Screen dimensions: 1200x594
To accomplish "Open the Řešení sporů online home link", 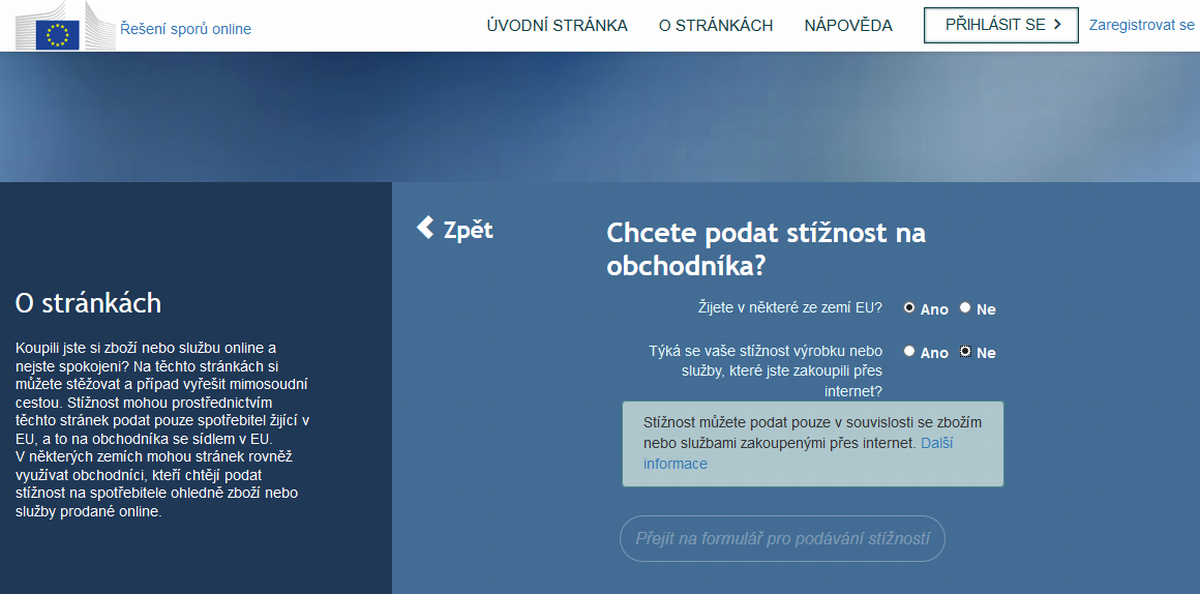I will click(184, 29).
